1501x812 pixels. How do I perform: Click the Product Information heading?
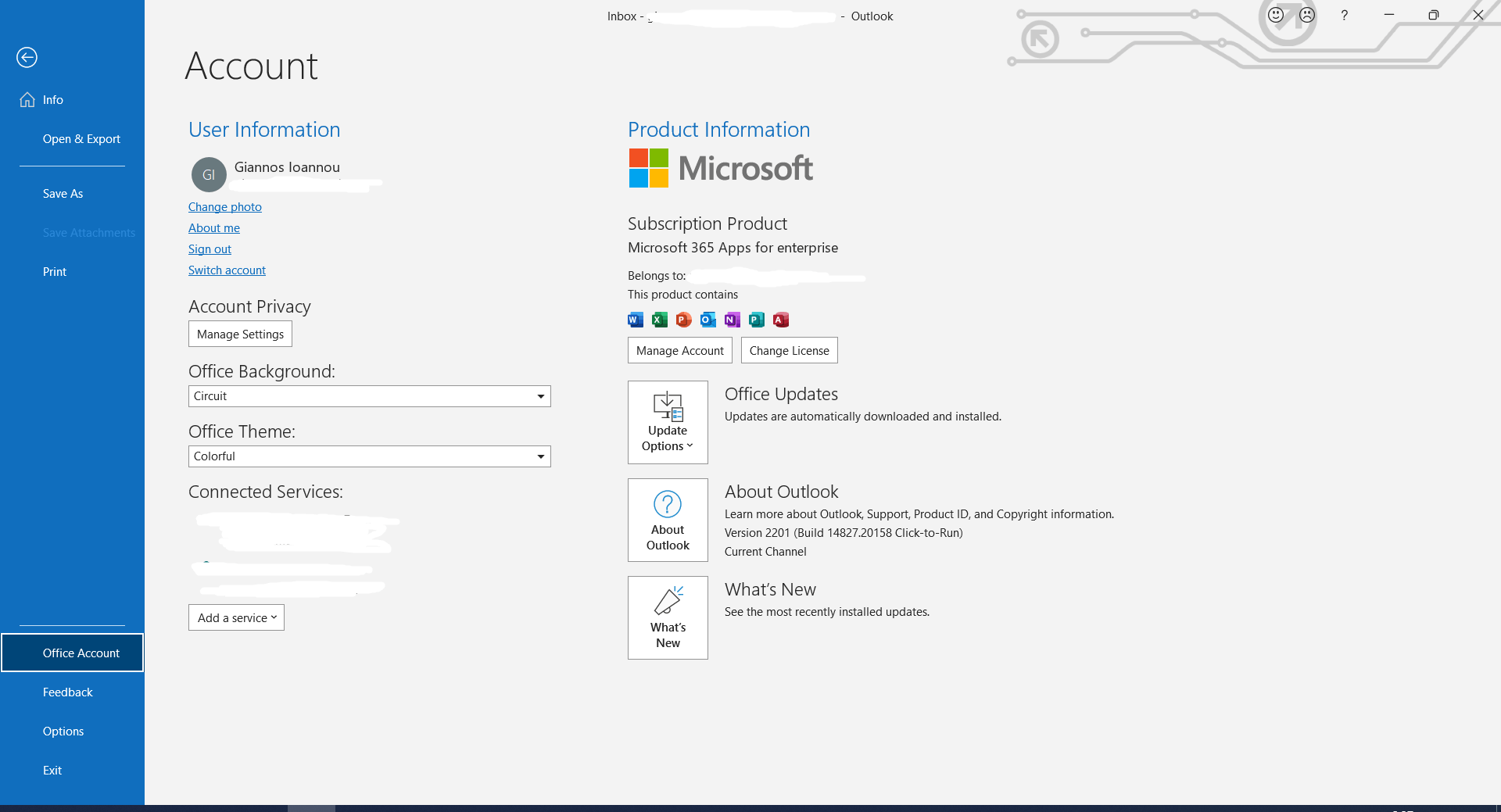coord(718,130)
